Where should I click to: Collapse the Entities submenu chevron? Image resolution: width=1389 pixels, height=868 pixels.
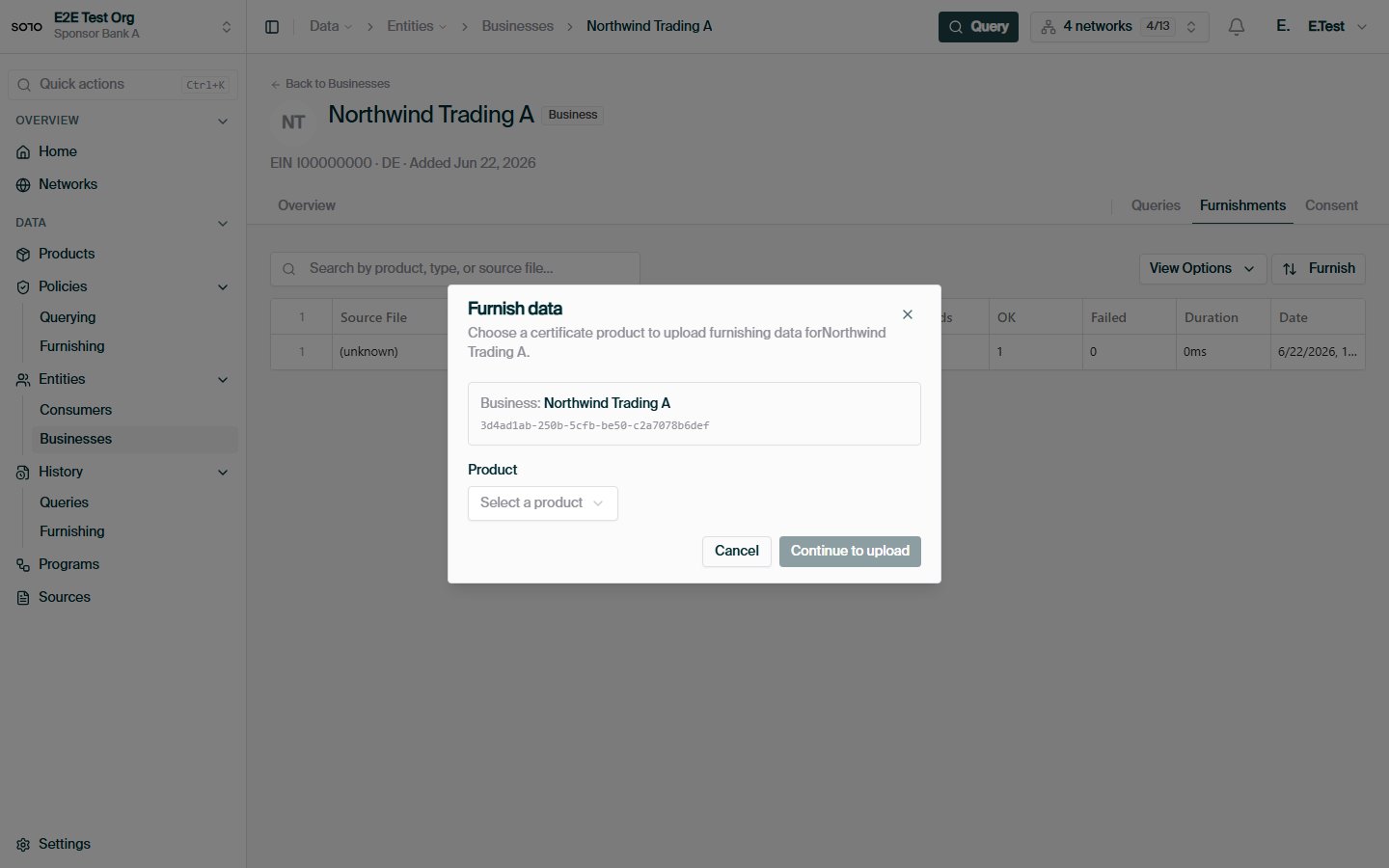[x=223, y=380]
